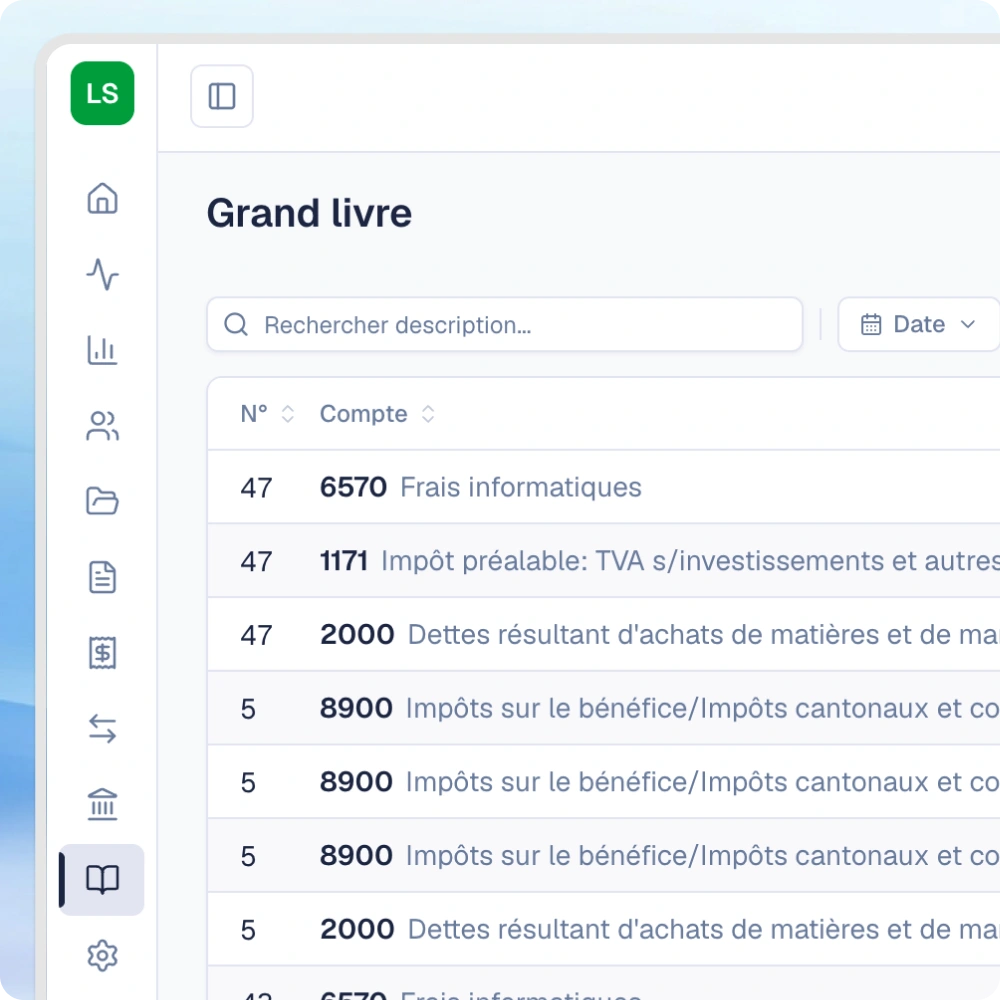Open the document file icon
The height and width of the screenshot is (1000, 1000).
pyautogui.click(x=102, y=577)
